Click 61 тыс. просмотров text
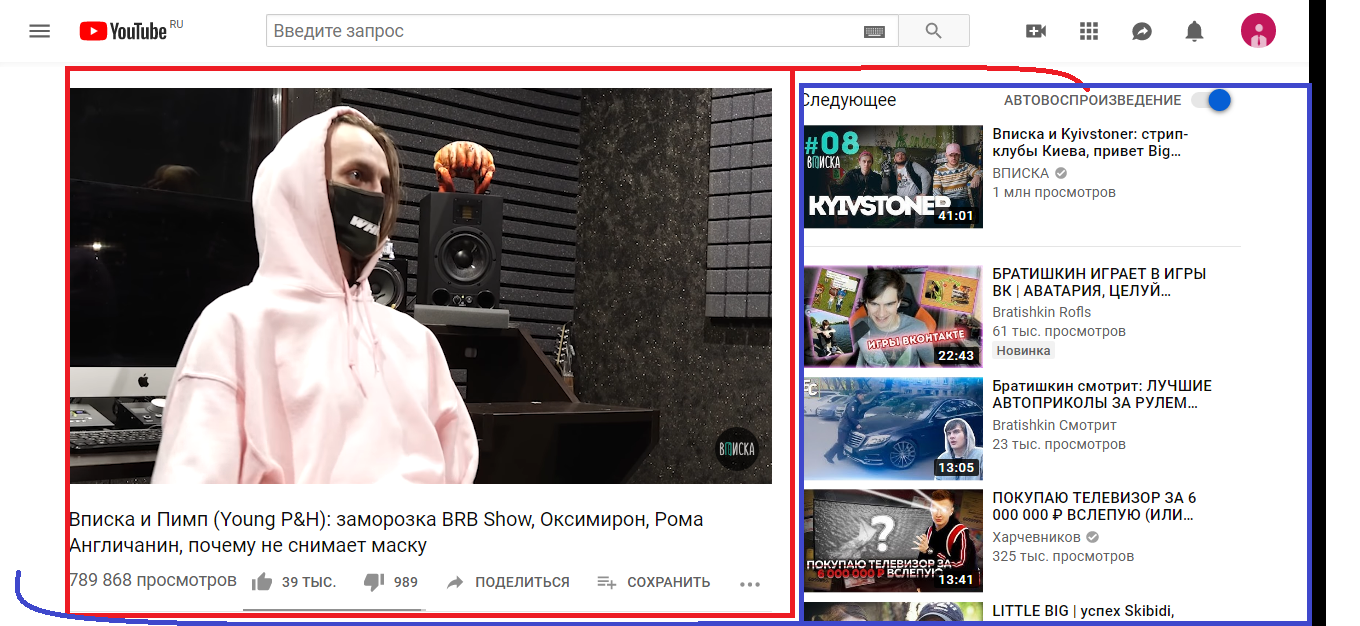This screenshot has width=1360, height=626. [x=1059, y=331]
